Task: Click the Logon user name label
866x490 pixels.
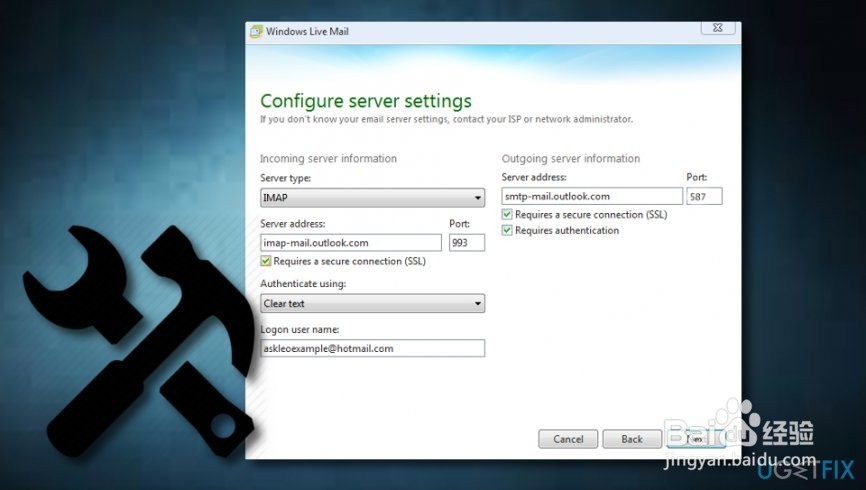Action: pos(299,330)
